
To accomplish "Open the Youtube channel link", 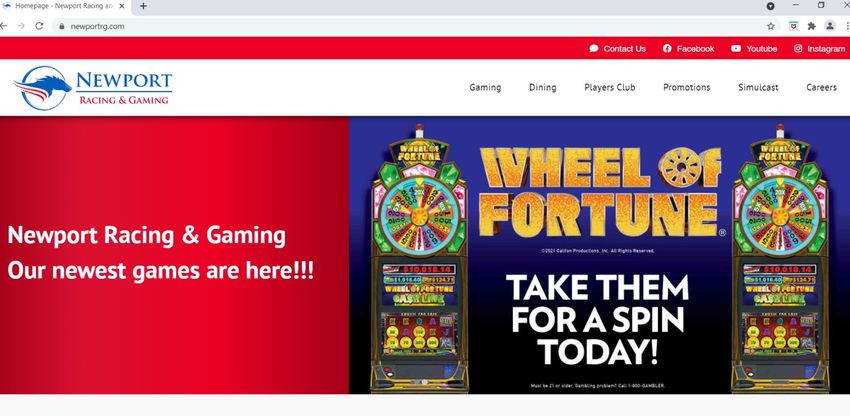I will click(x=754, y=48).
